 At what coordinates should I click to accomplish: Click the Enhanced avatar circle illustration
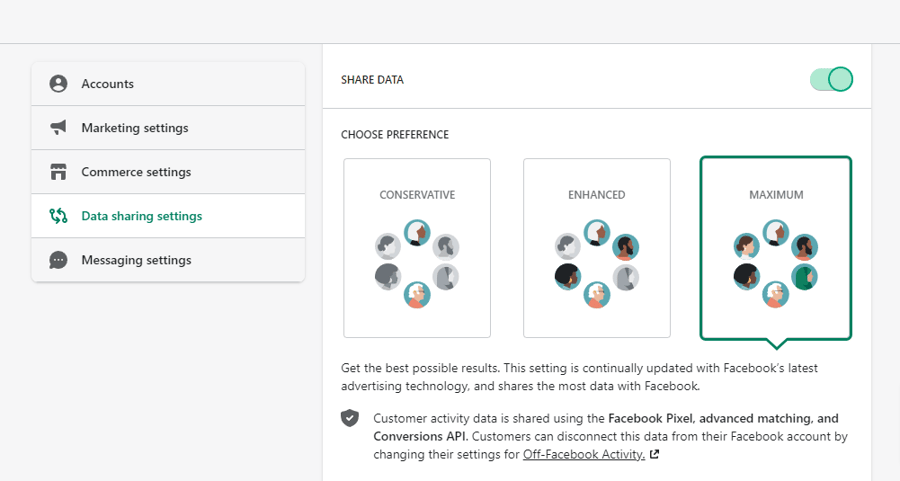(x=597, y=263)
